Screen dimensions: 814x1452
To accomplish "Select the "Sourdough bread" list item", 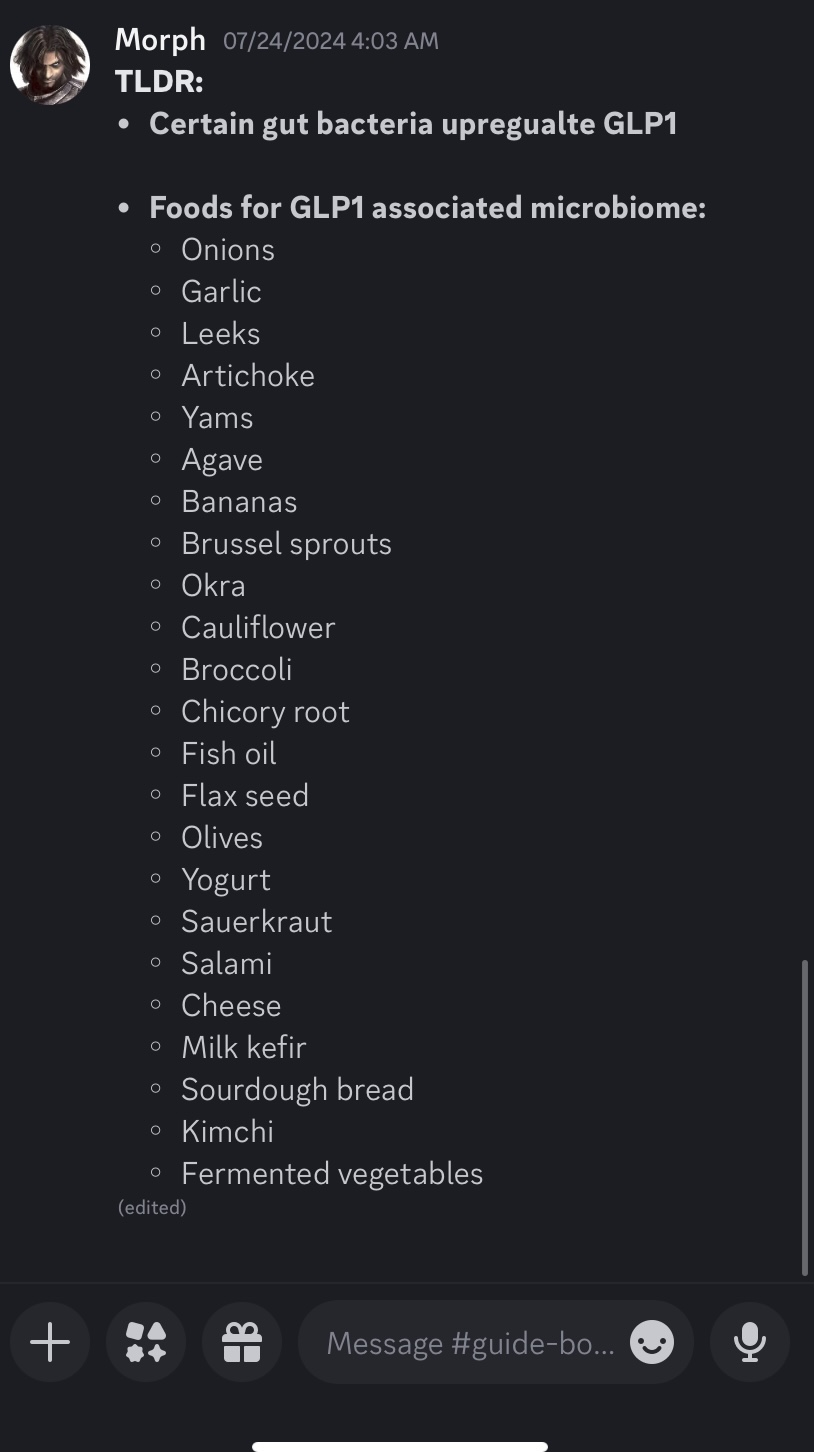I will tap(297, 1090).
